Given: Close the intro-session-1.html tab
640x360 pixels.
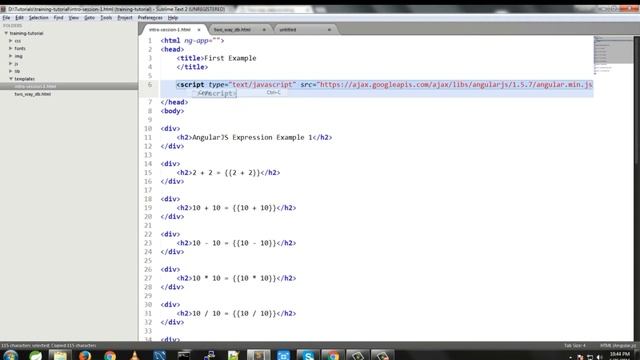Looking at the screenshot, I should (199, 30).
